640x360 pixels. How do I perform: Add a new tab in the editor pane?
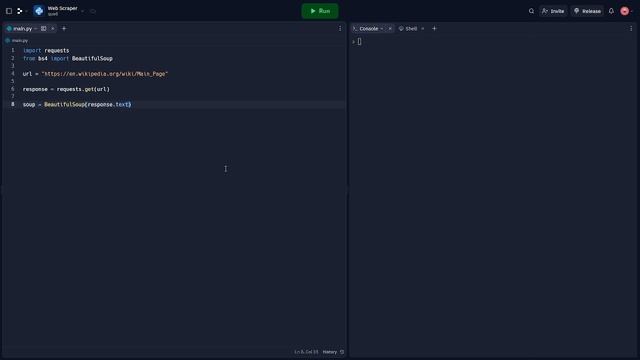pos(64,29)
